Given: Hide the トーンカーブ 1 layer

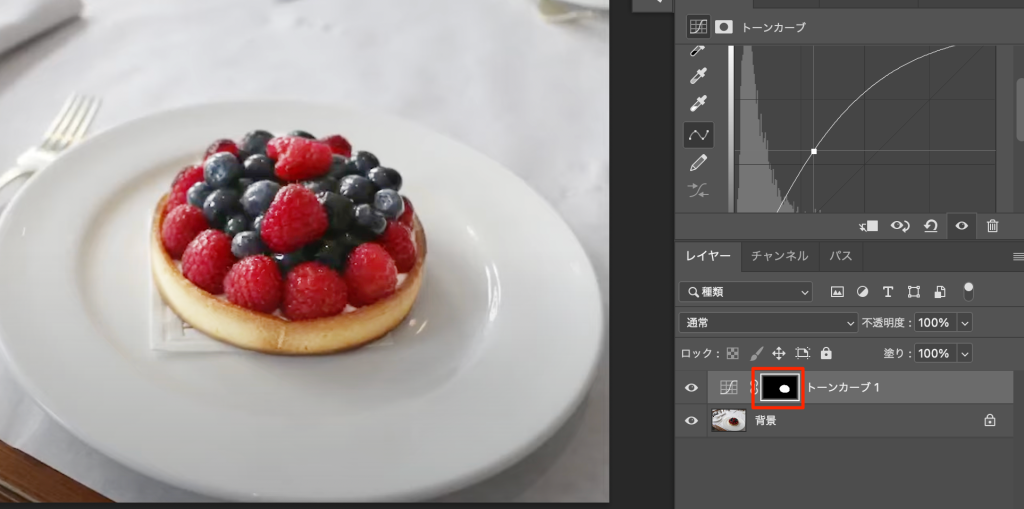Looking at the screenshot, I should coord(691,388).
